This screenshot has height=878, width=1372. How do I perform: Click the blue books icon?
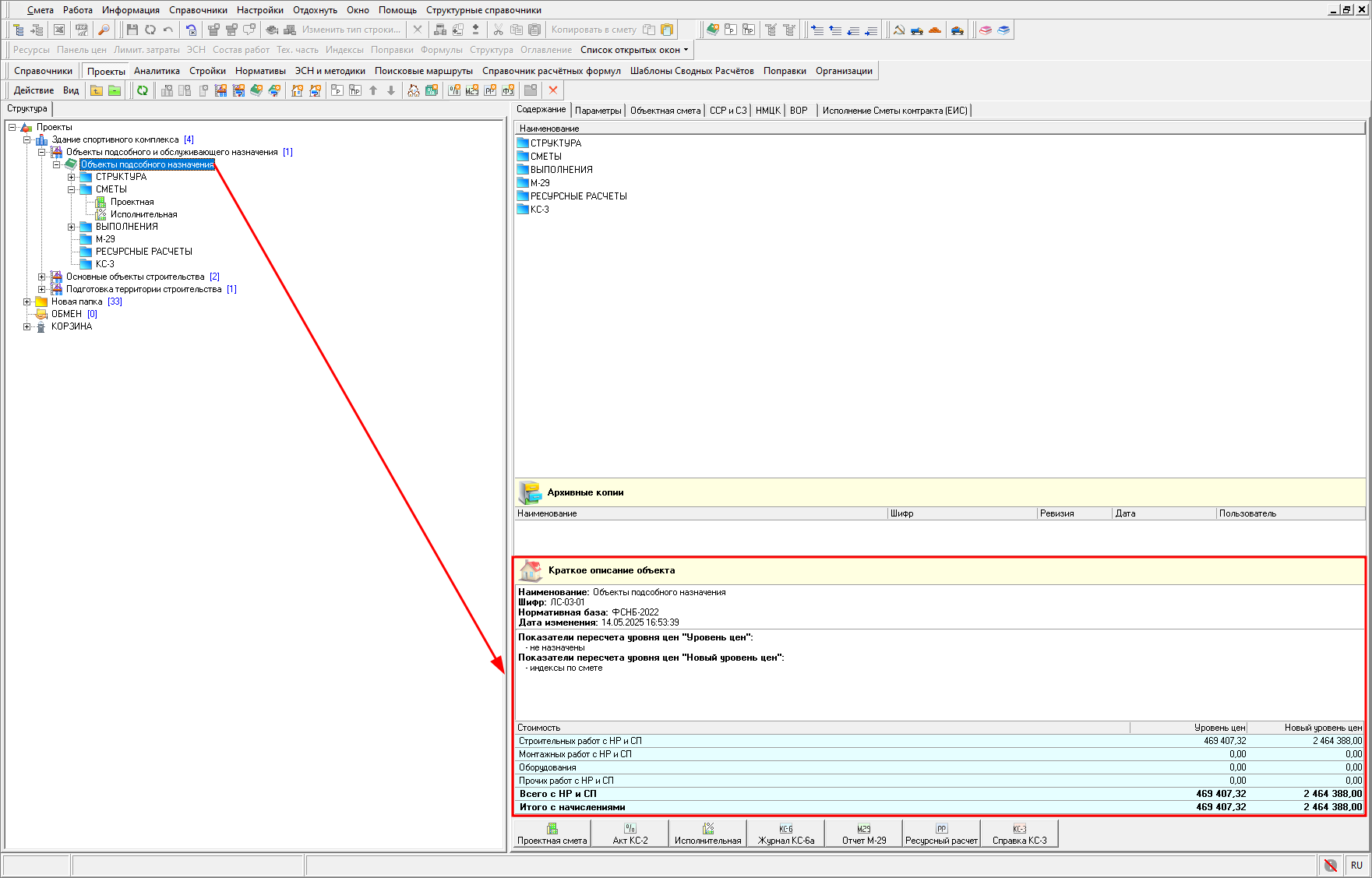tap(1003, 30)
